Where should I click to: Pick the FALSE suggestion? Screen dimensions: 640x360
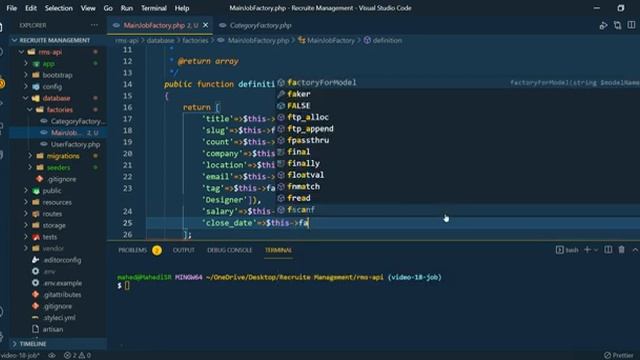(298, 106)
